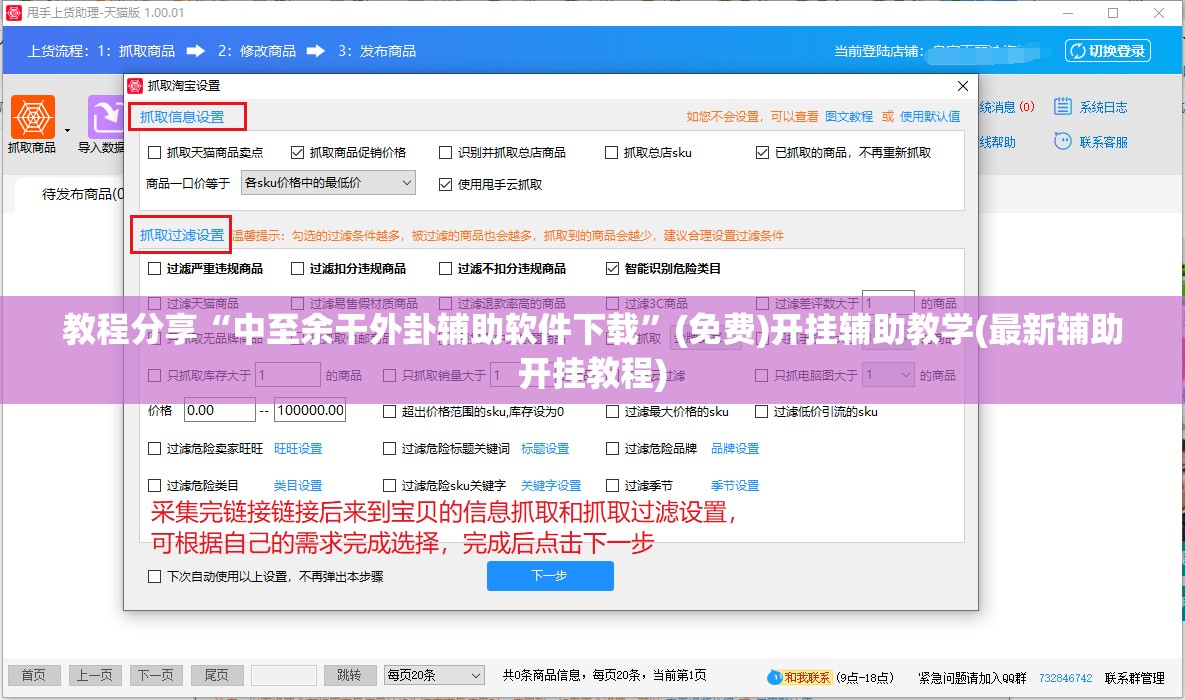The width and height of the screenshot is (1185, 700).
Task: Check 过滤危险标题关键词 option
Action: 390,449
